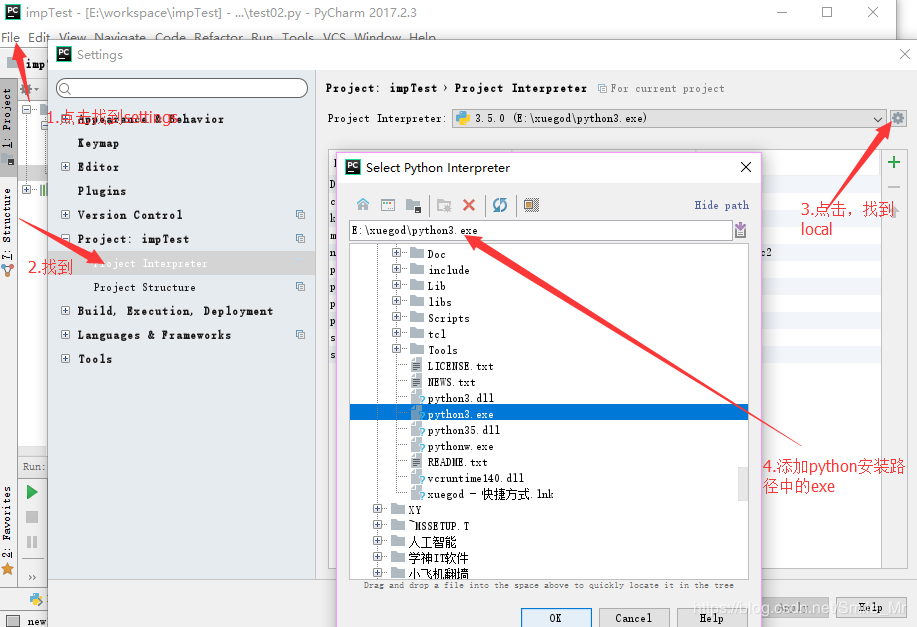Viewport: 917px width, 627px height.
Task: Expand the XY folder
Action: click(377, 508)
